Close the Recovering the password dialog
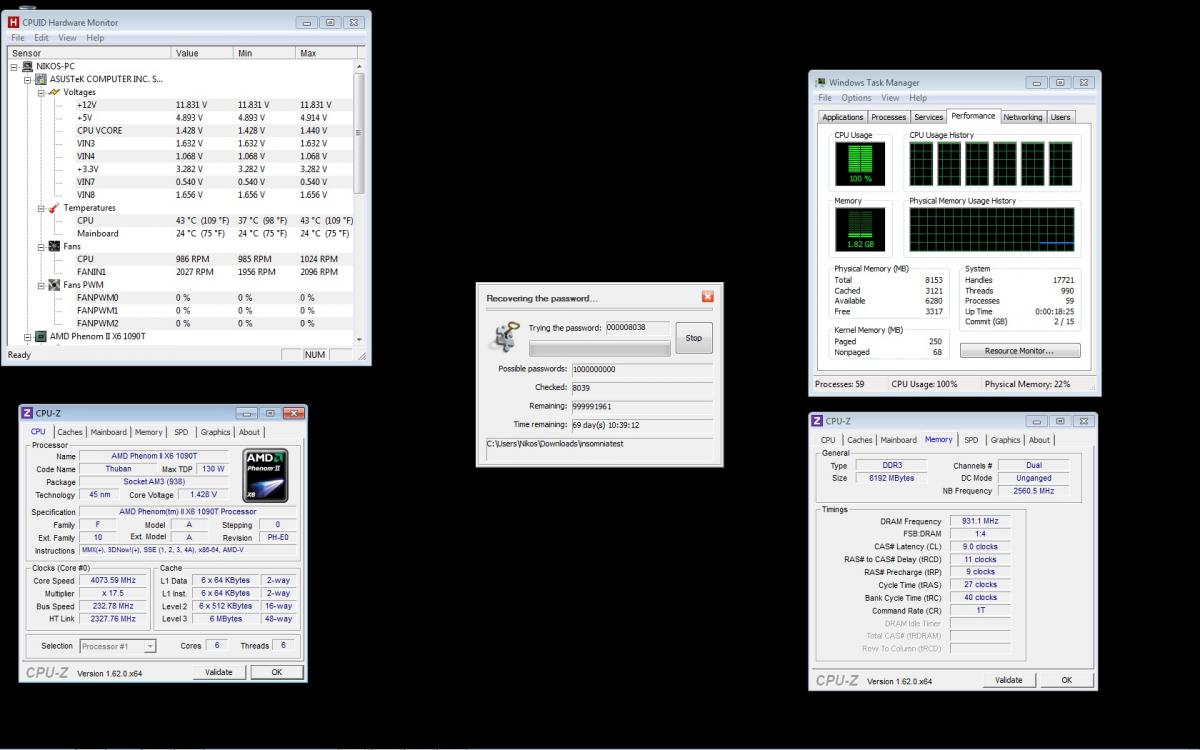 click(708, 297)
